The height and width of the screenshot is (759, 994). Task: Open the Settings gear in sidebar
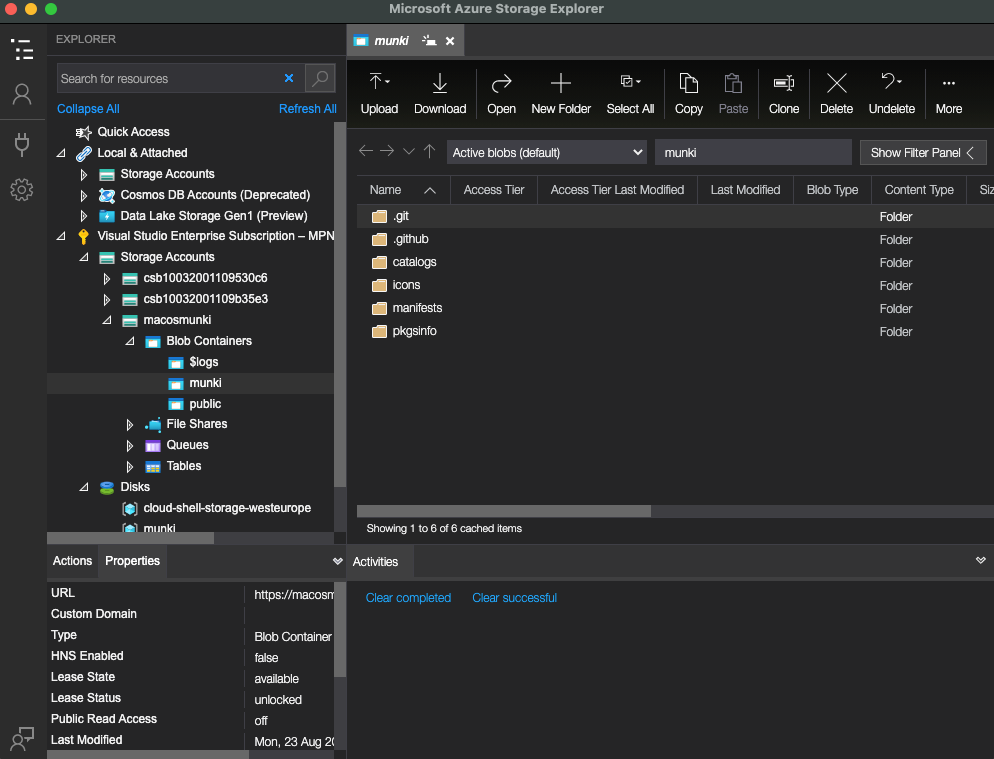click(x=21, y=189)
